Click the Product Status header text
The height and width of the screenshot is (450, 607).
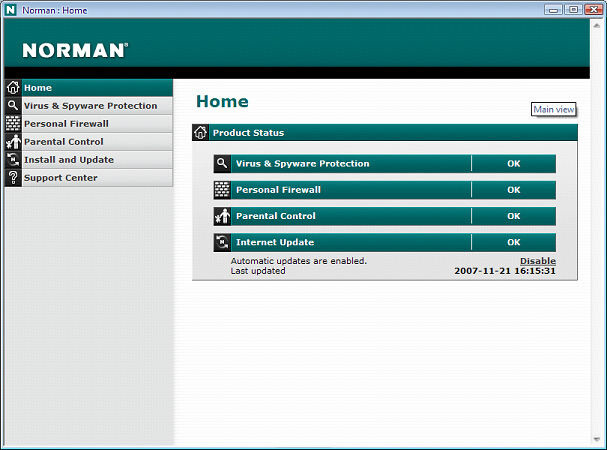(249, 133)
